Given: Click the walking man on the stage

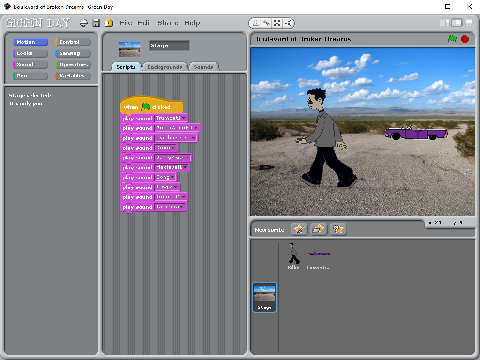Looking at the screenshot, I should [x=325, y=137].
